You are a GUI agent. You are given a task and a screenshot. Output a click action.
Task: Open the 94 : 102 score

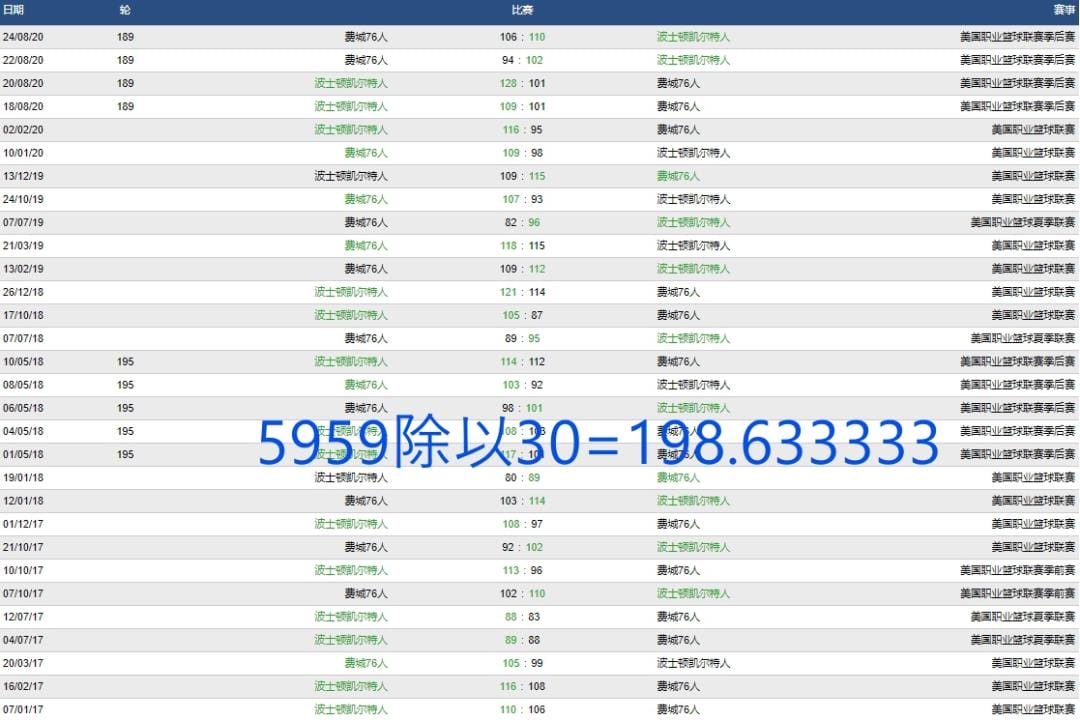coord(522,60)
